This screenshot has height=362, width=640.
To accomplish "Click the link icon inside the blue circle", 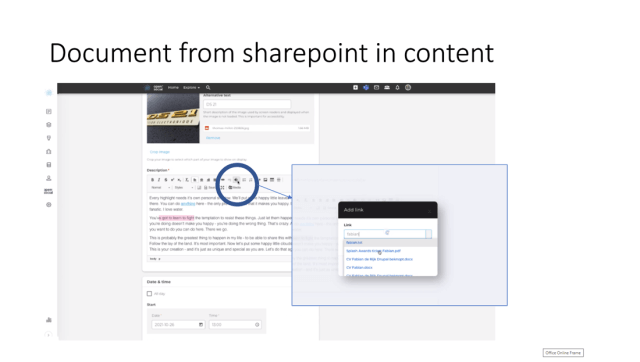I will pos(236,180).
